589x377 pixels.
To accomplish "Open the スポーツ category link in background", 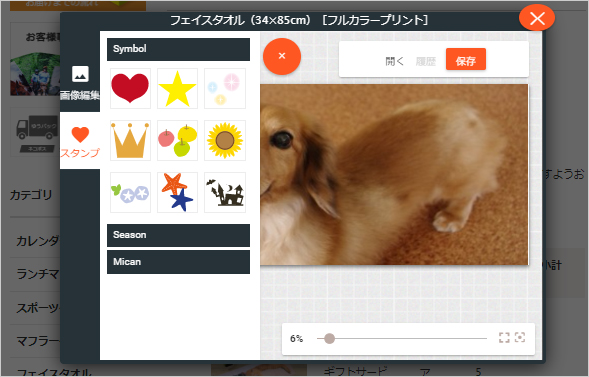I will tap(38, 308).
